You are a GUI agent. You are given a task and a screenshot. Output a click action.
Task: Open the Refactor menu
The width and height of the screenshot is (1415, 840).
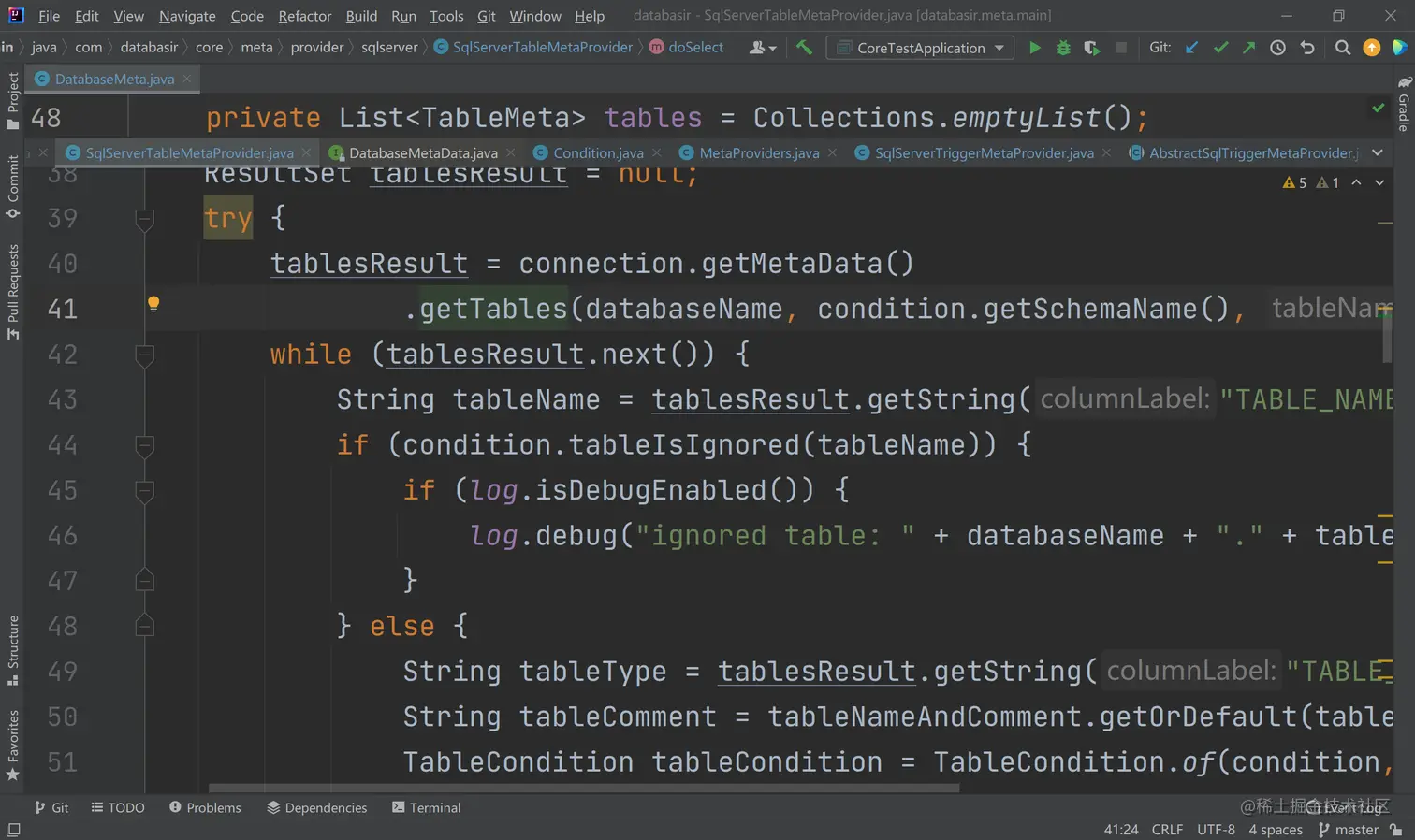point(304,16)
